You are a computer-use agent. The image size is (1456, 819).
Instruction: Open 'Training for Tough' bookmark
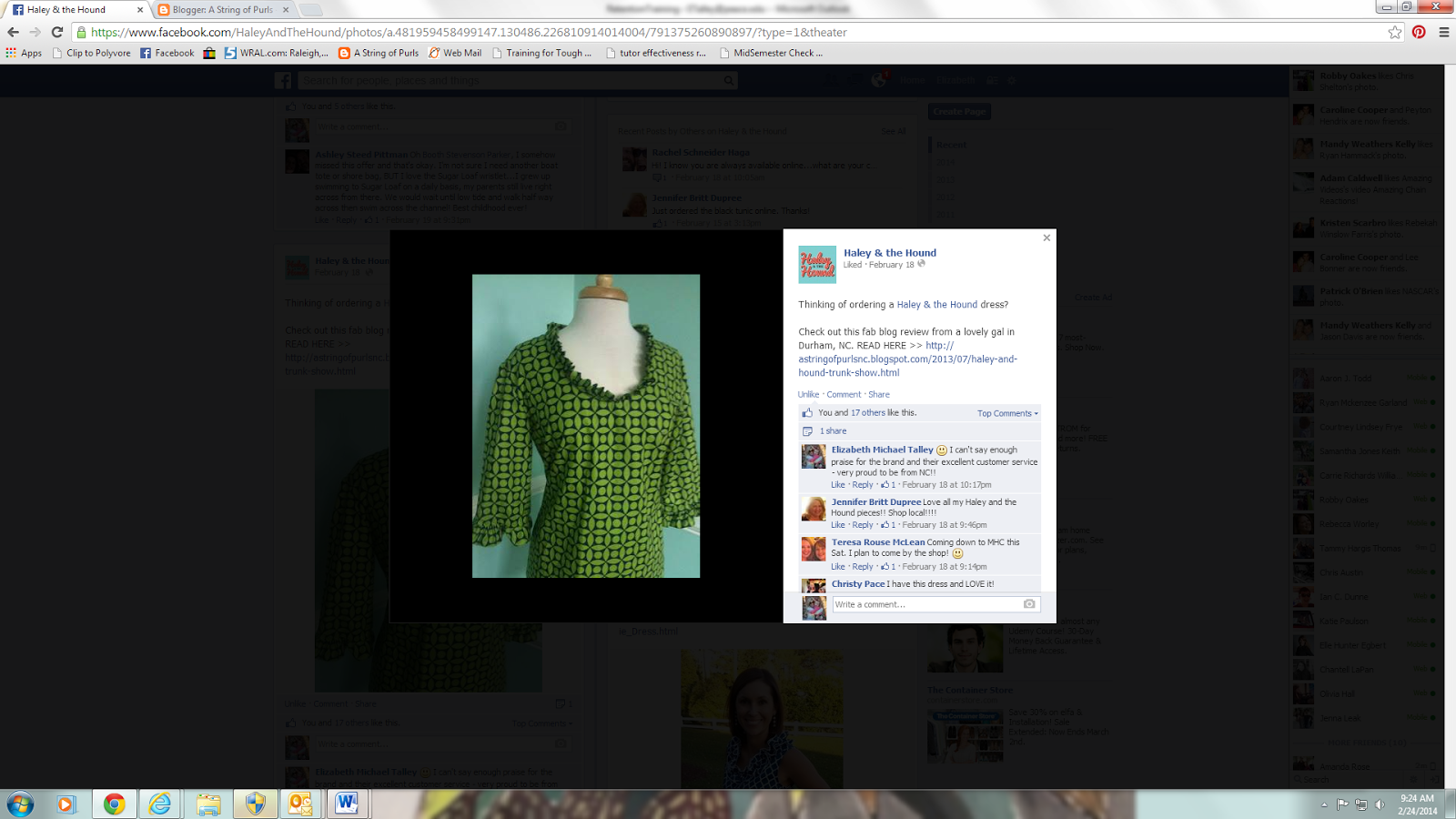[541, 53]
